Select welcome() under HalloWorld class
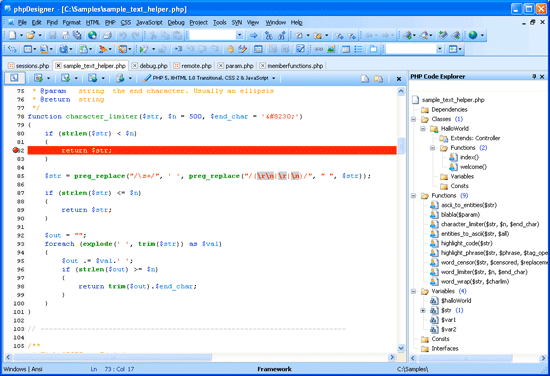This screenshot has width=550, height=376. pos(472,167)
